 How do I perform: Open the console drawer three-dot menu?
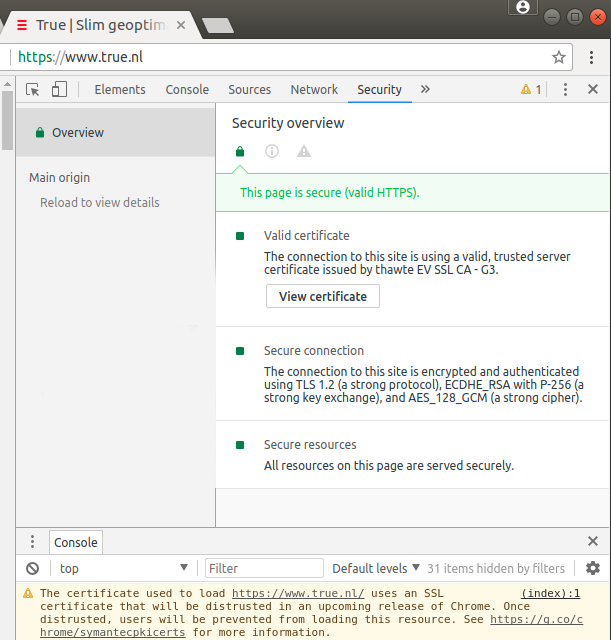(32, 542)
